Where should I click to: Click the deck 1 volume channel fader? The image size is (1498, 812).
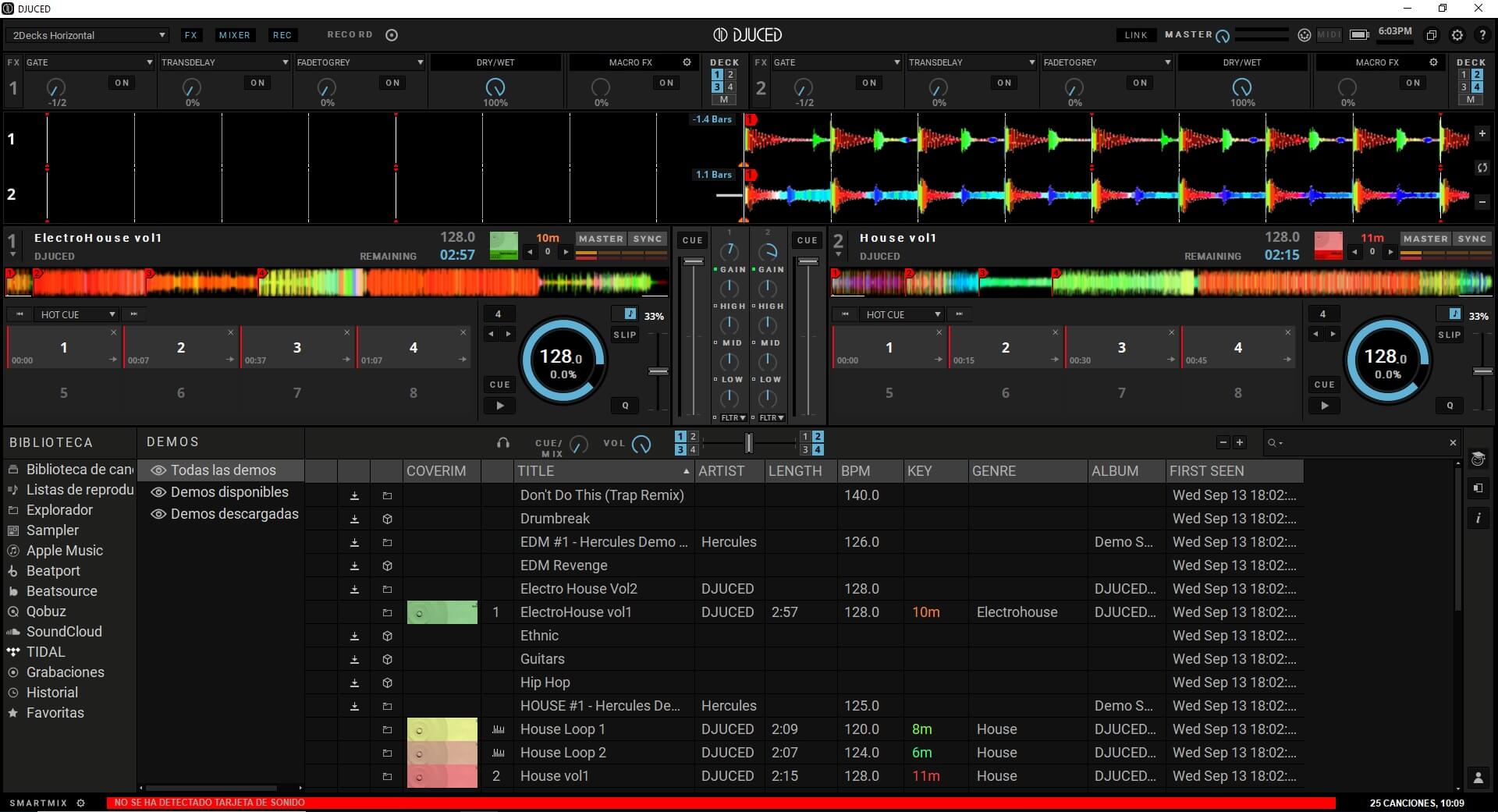point(692,261)
